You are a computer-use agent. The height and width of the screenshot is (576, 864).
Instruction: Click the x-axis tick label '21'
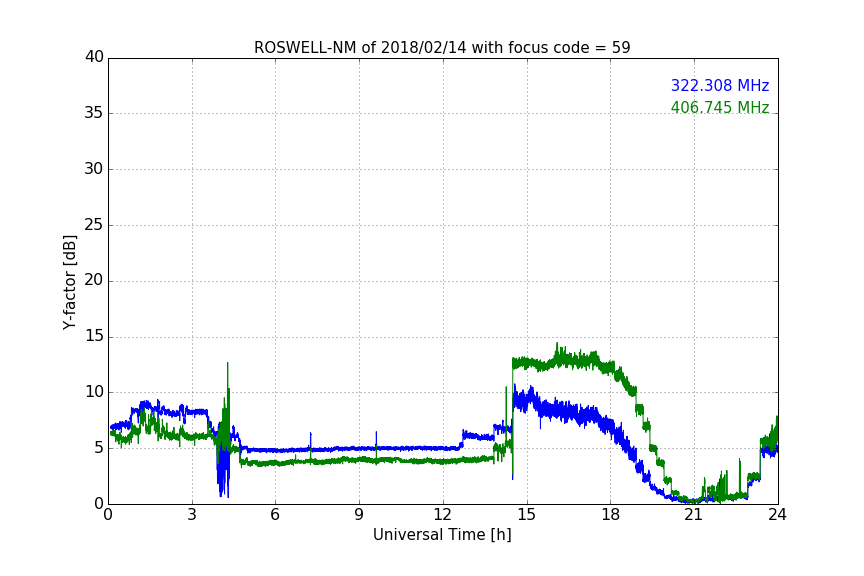[694, 515]
